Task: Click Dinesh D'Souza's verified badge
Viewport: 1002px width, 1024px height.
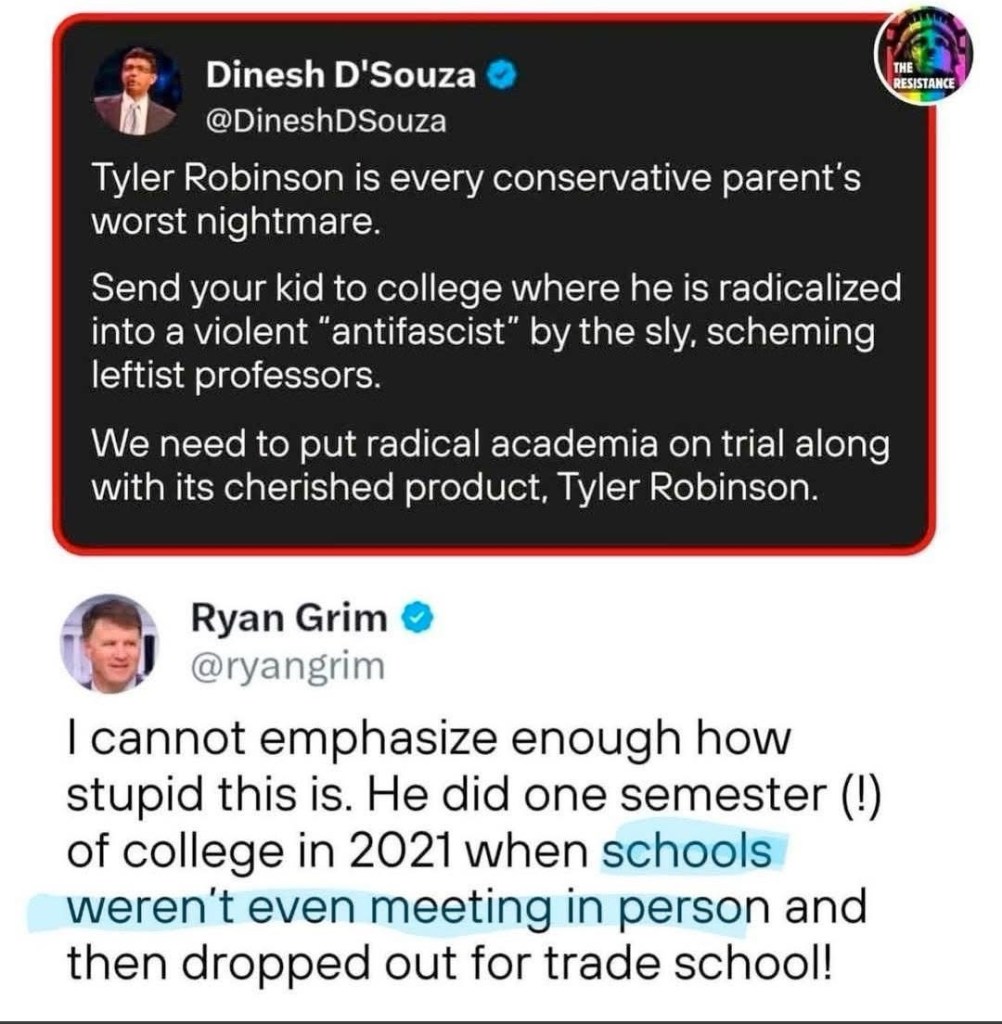Action: (500, 74)
